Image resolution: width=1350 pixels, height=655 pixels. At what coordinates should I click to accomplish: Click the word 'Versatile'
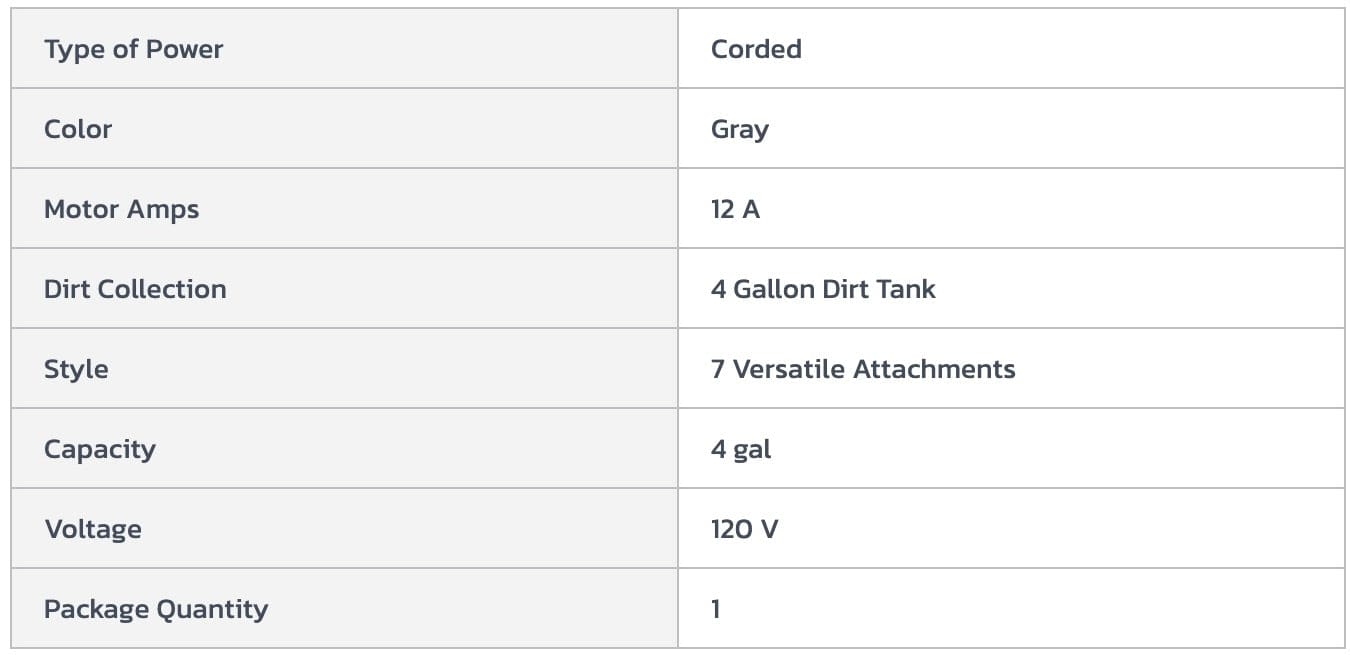[x=789, y=369]
